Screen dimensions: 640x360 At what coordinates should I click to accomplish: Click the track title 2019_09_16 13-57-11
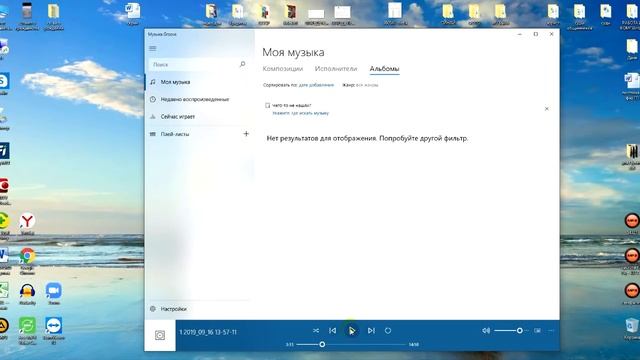click(x=208, y=332)
